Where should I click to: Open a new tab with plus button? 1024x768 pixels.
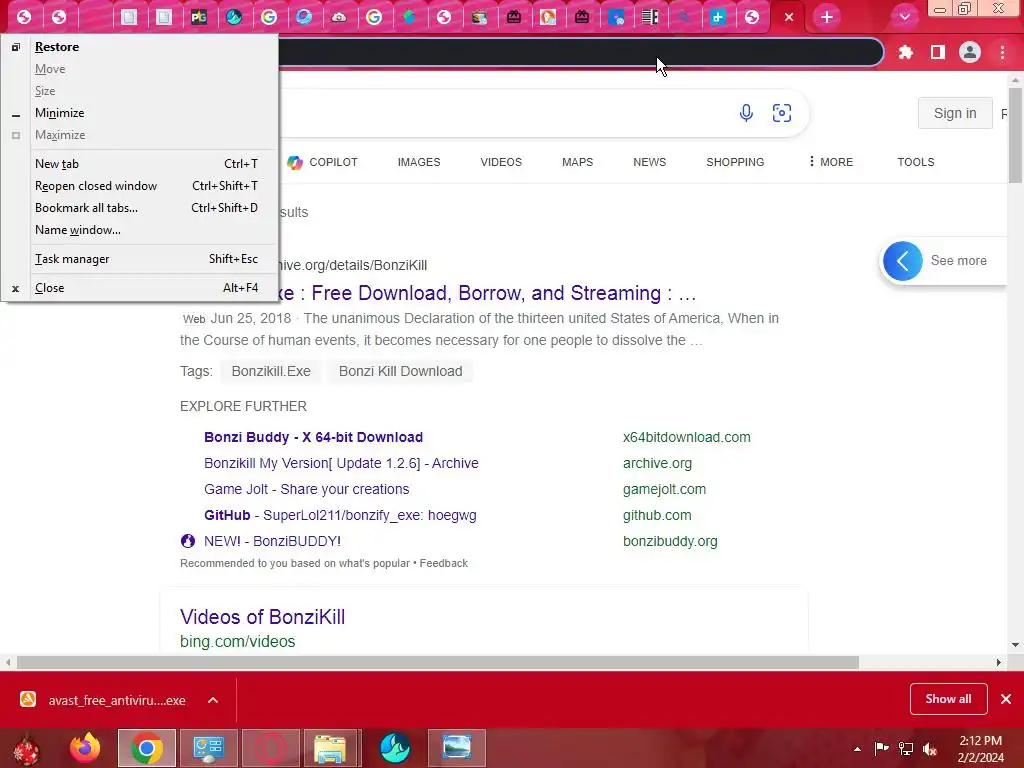pyautogui.click(x=827, y=17)
